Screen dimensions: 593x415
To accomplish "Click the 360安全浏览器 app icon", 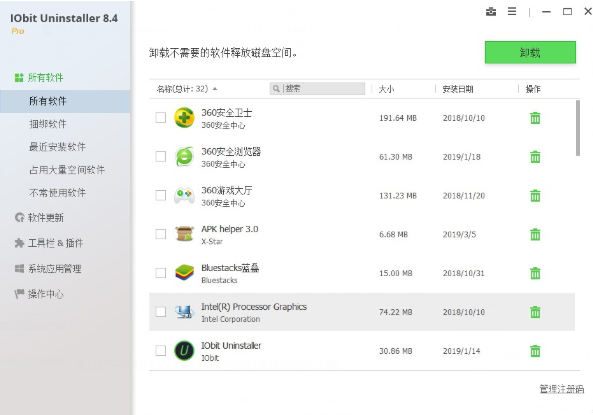I will click(x=184, y=157).
